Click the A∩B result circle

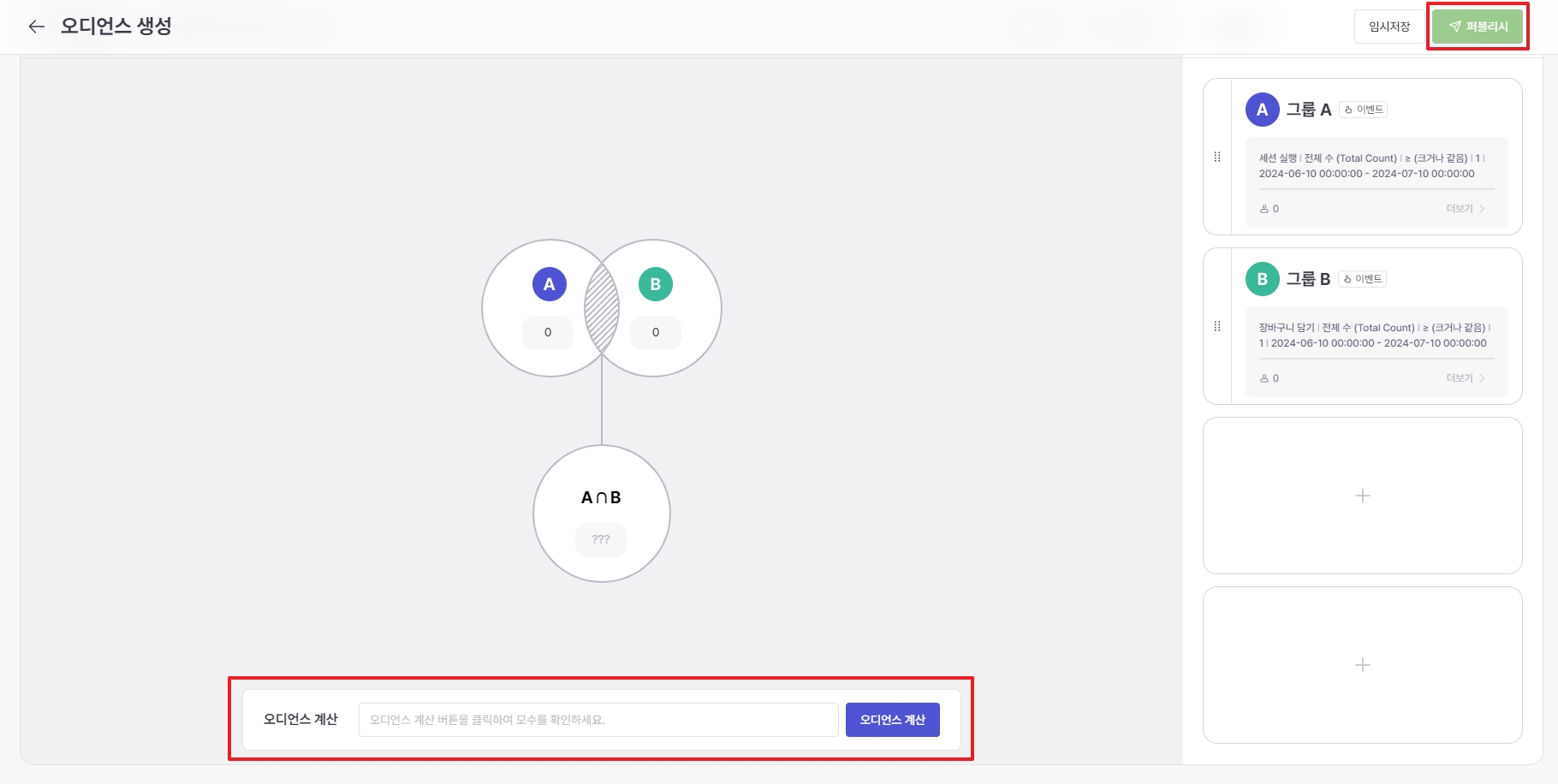602,514
